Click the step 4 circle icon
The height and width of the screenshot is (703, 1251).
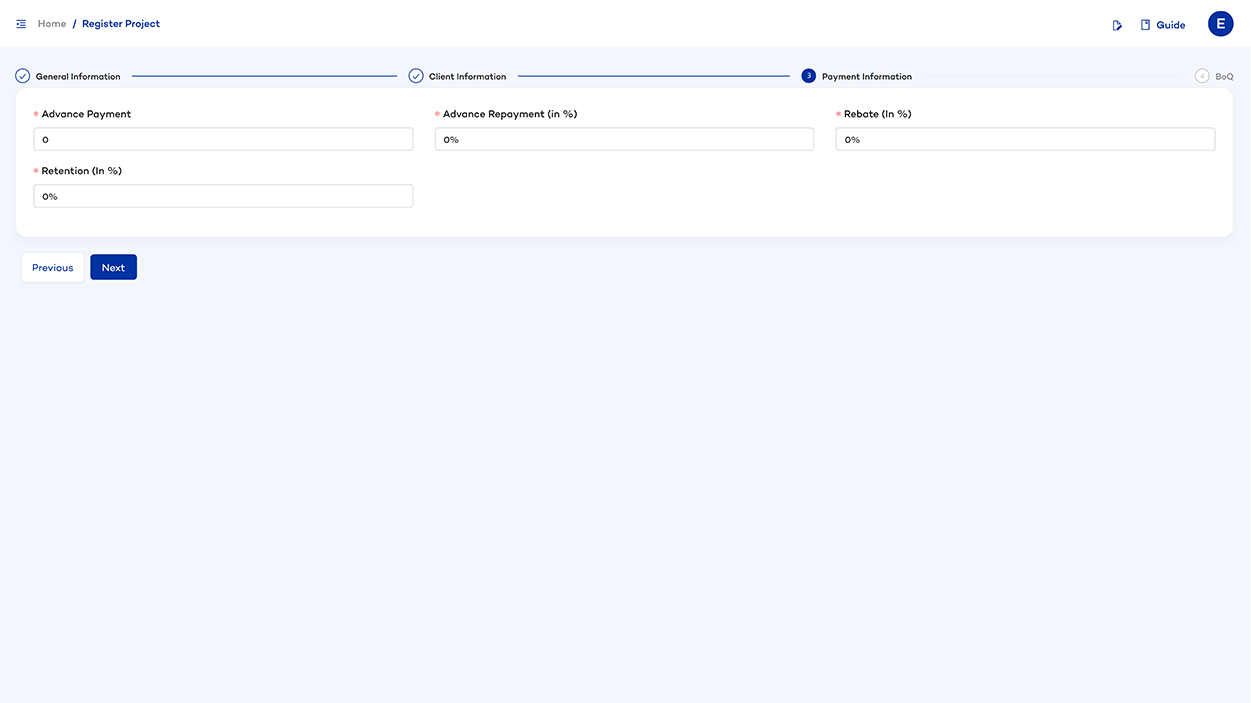tap(1202, 76)
